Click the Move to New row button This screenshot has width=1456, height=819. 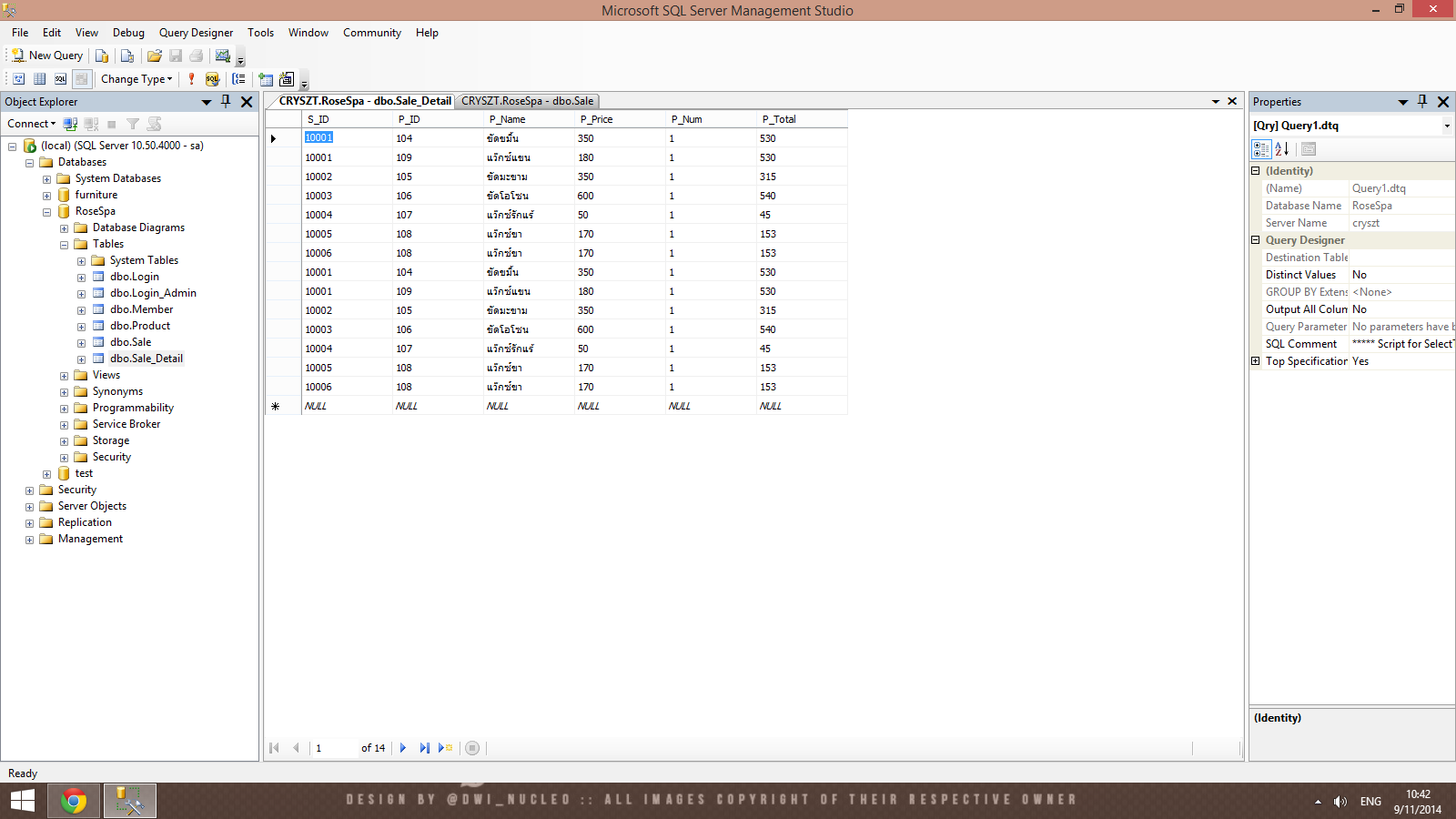[x=446, y=748]
